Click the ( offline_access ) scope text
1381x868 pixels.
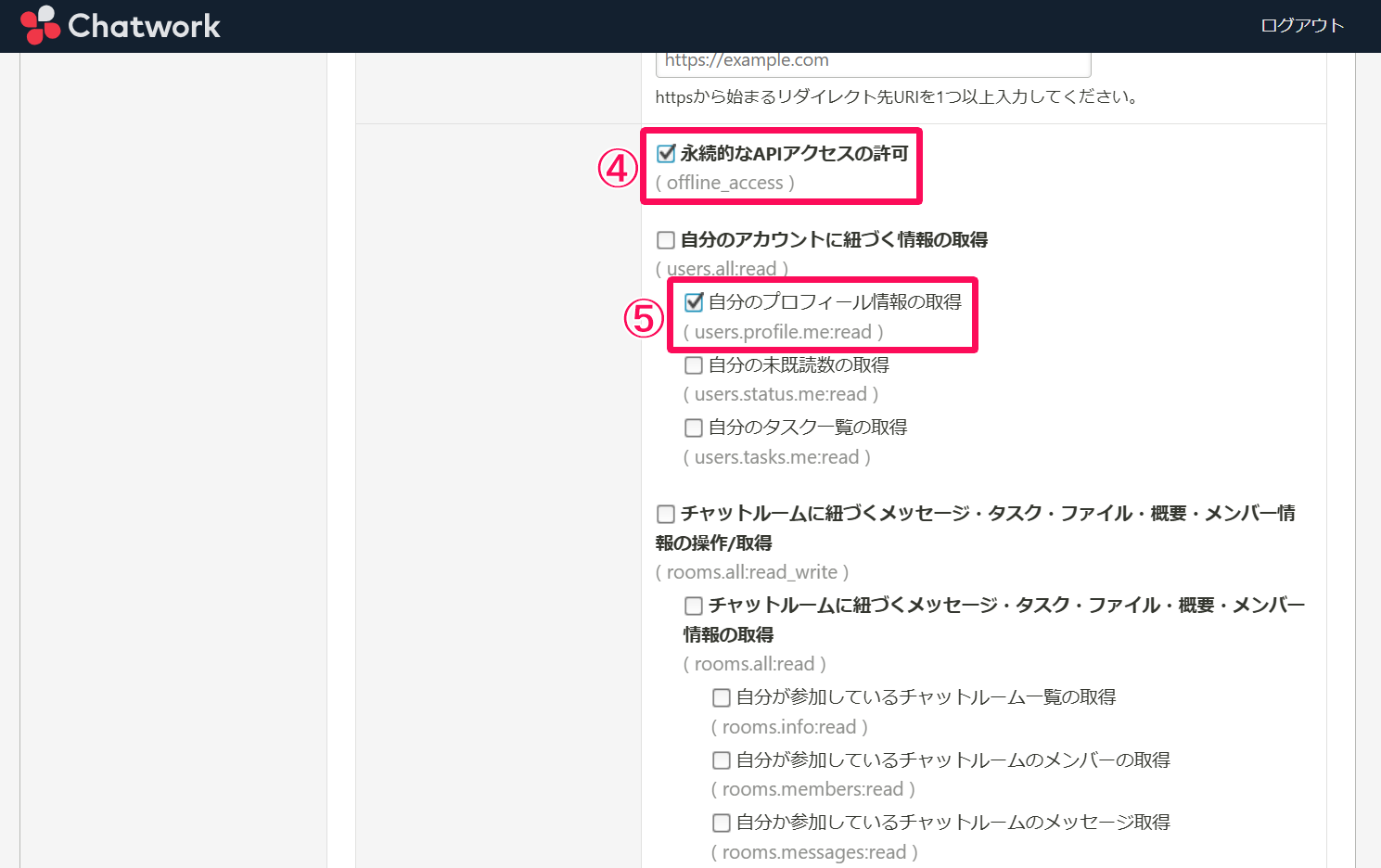[725, 183]
